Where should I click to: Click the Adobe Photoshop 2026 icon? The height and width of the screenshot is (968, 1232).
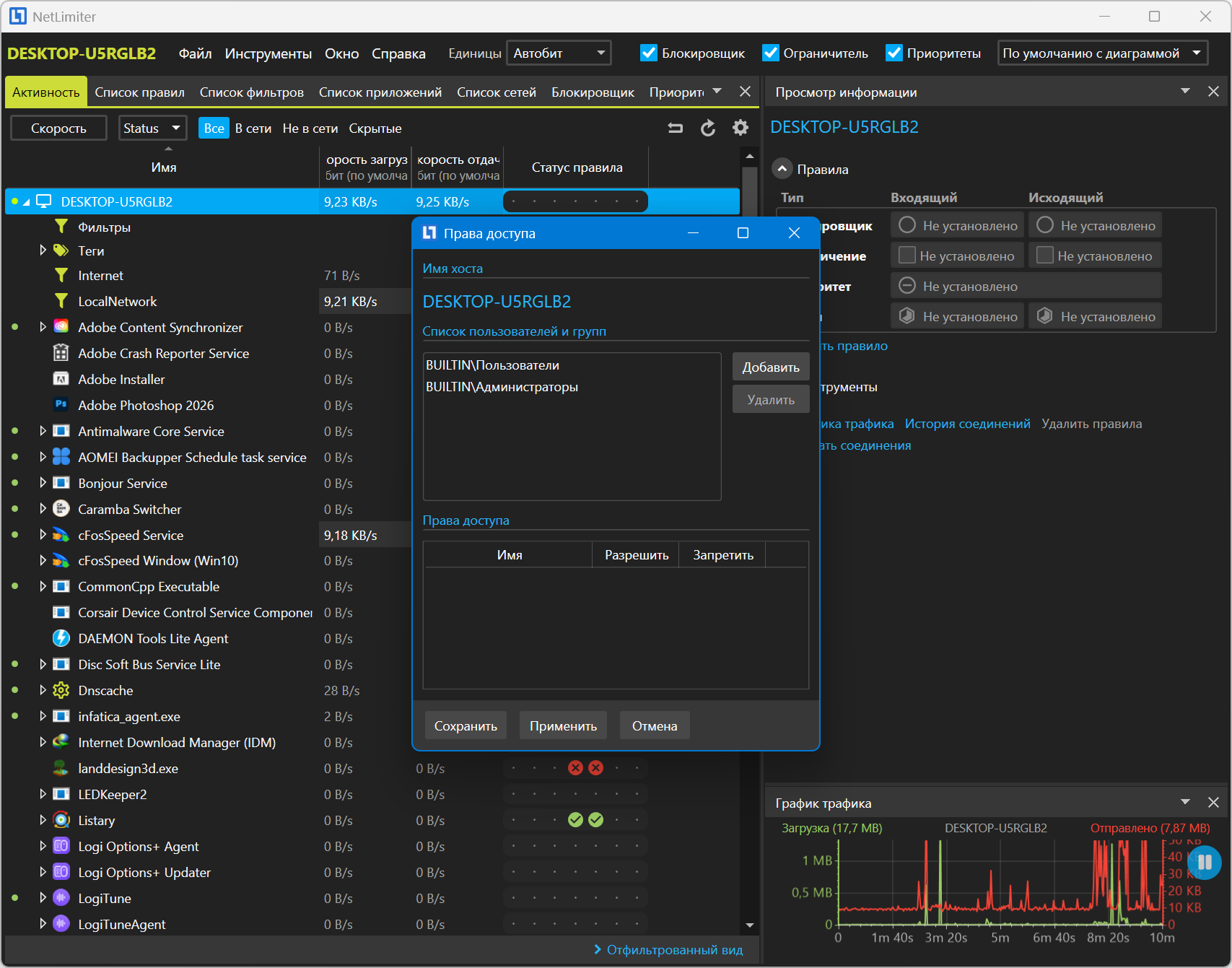[x=61, y=405]
